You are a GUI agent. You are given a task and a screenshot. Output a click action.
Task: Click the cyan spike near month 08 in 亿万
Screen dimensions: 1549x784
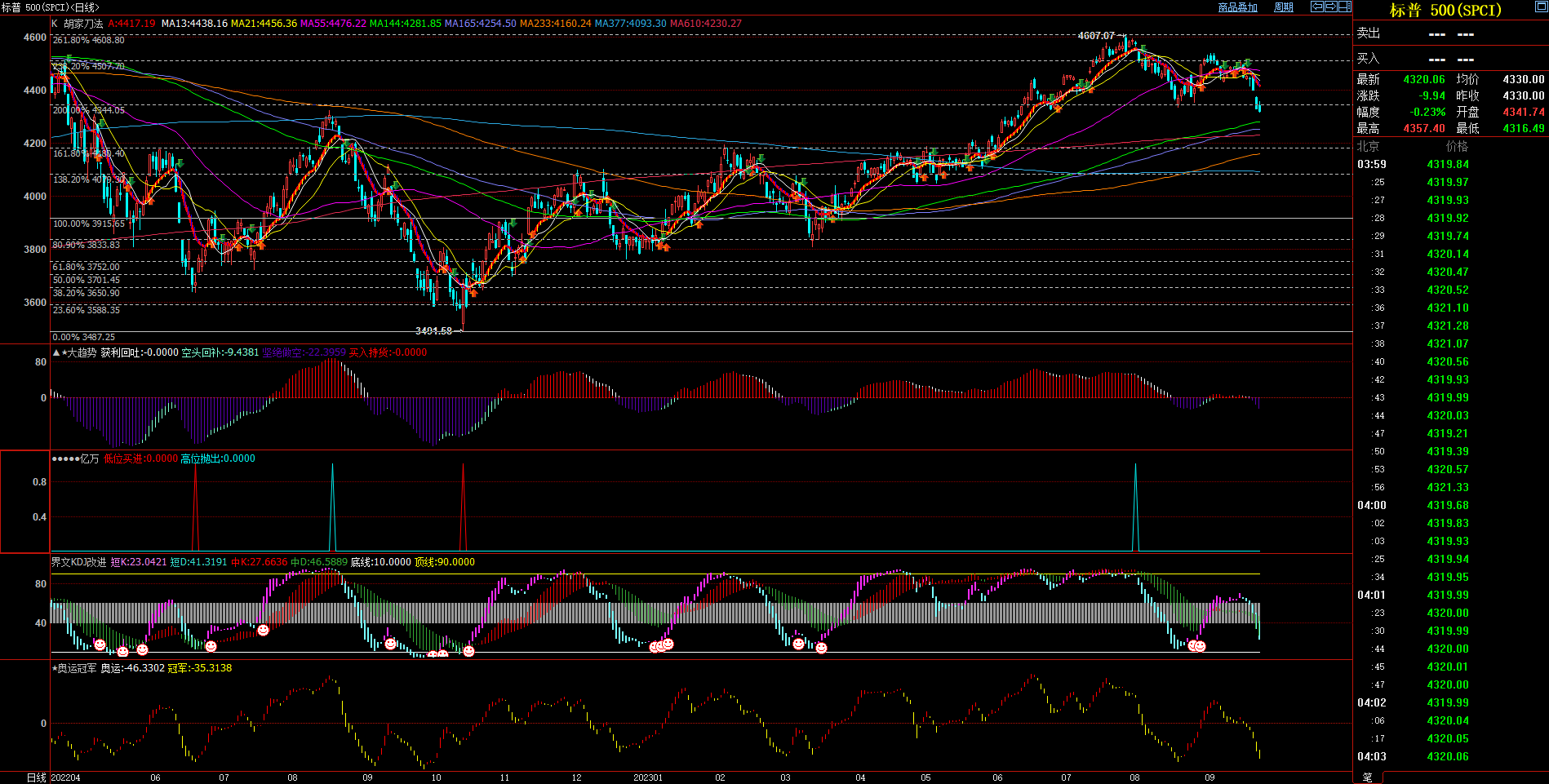[1135, 506]
